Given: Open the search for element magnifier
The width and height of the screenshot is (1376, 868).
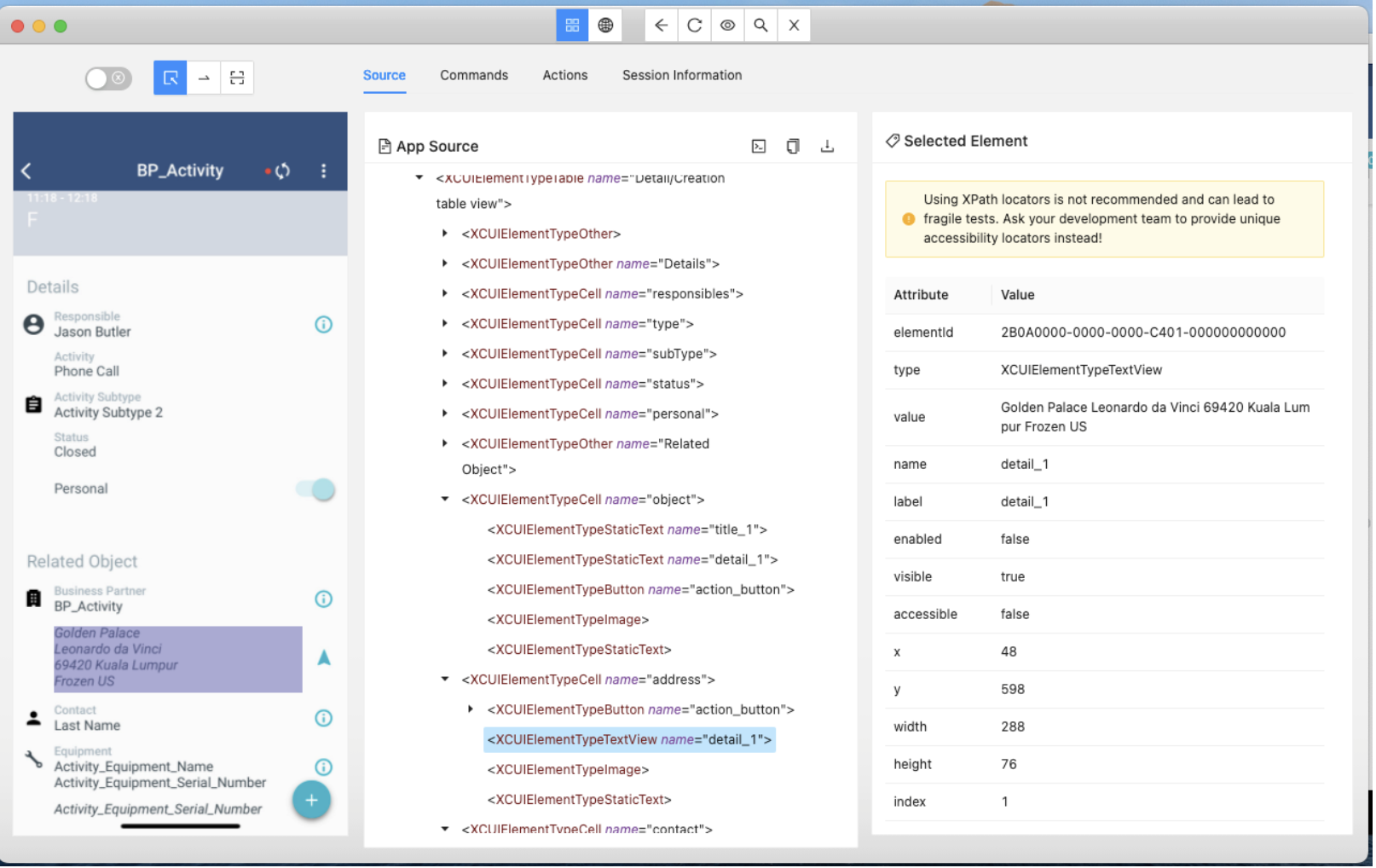Looking at the screenshot, I should 762,26.
